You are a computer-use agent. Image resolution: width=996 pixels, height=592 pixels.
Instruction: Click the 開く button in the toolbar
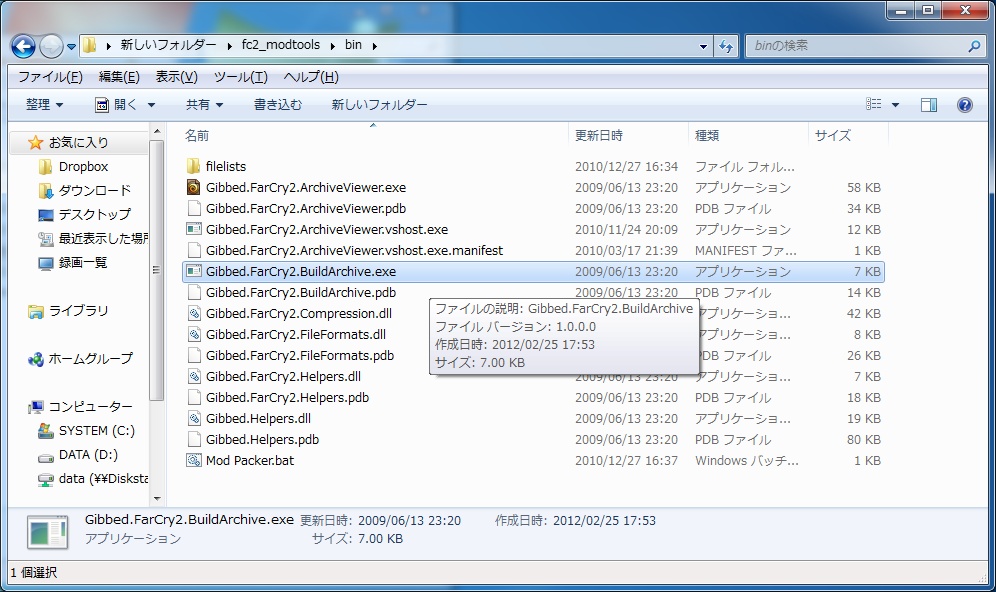(x=116, y=105)
